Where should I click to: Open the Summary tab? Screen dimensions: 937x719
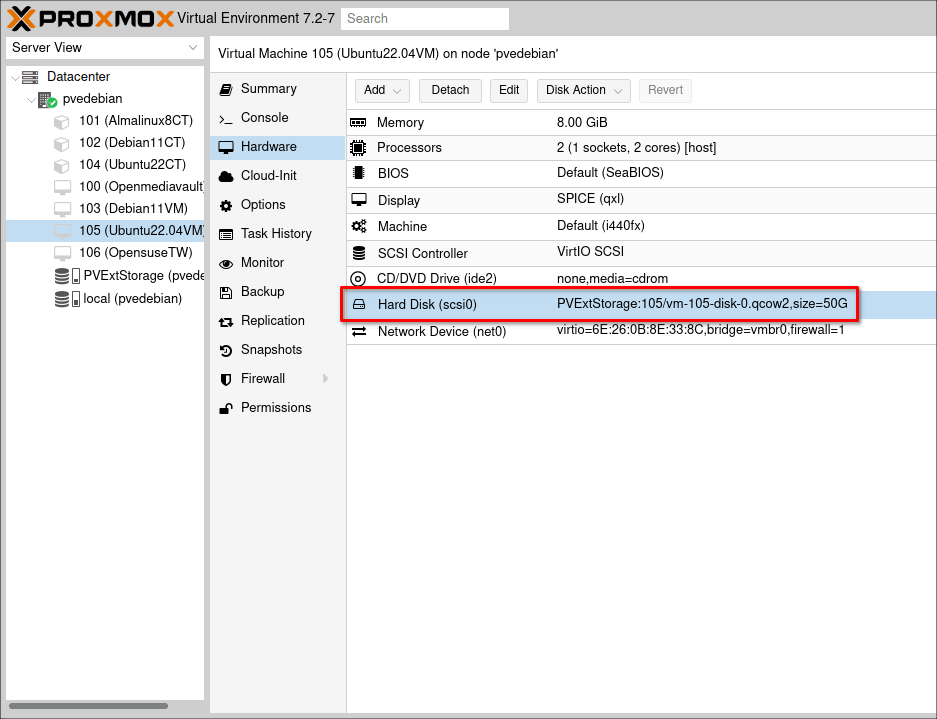point(278,89)
